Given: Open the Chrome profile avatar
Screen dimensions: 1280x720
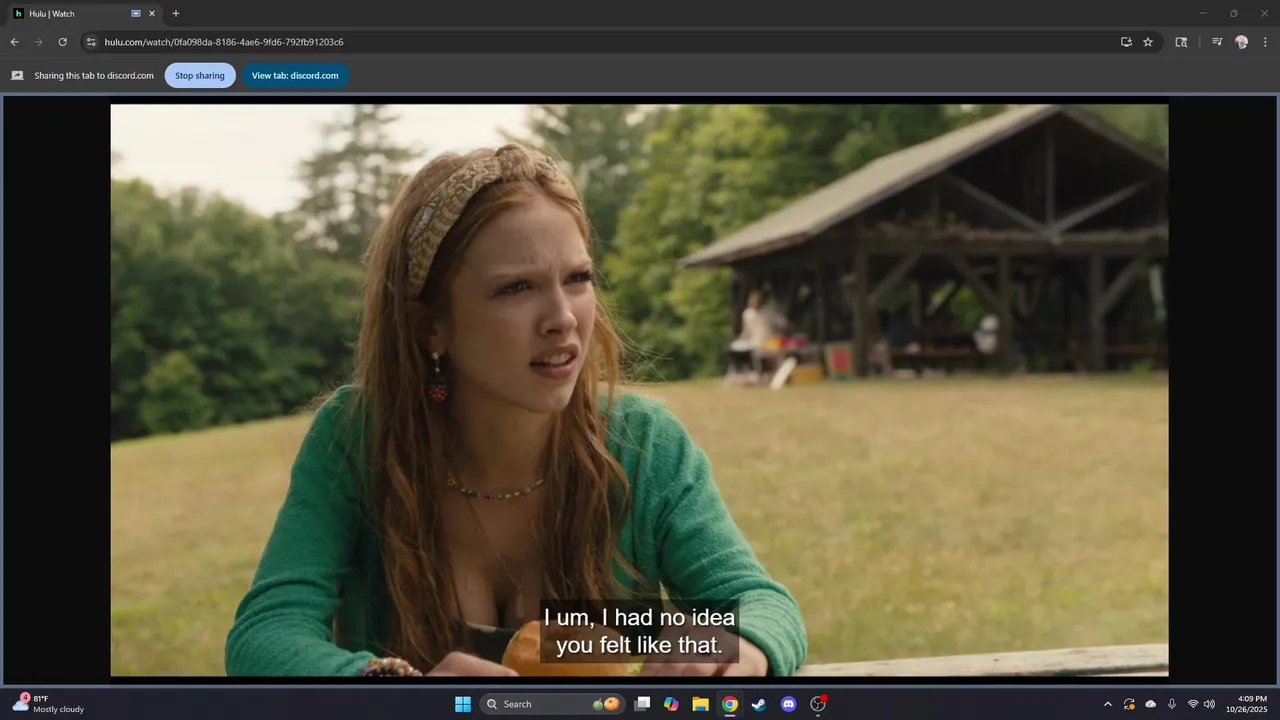Looking at the screenshot, I should (x=1241, y=42).
